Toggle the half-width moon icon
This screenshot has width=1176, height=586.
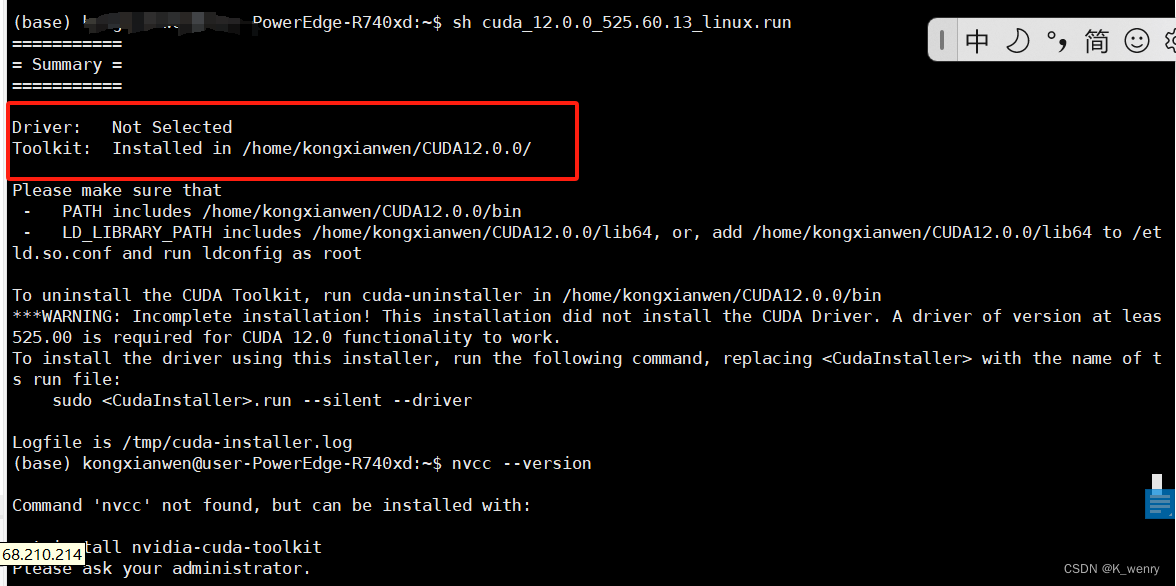point(1017,41)
